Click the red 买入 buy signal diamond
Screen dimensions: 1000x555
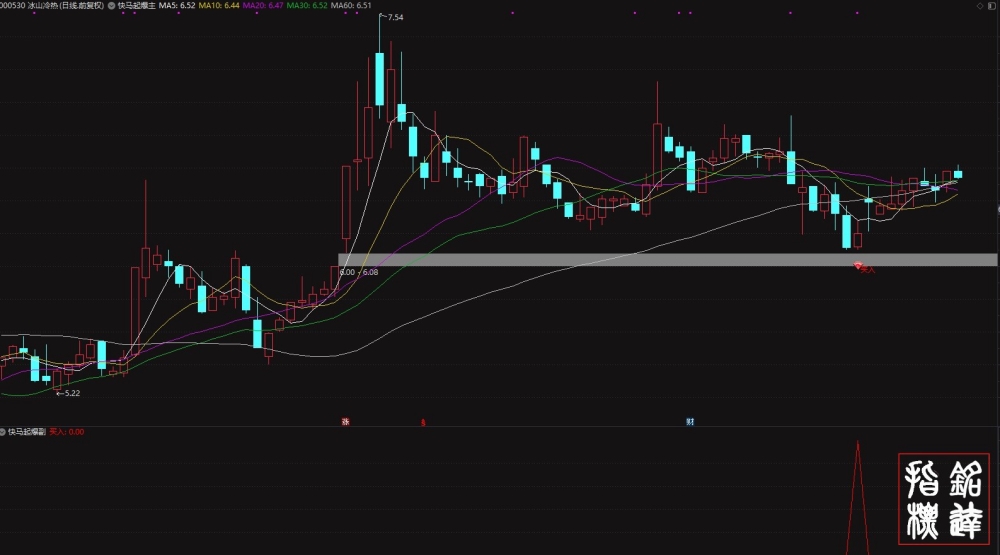tap(858, 265)
